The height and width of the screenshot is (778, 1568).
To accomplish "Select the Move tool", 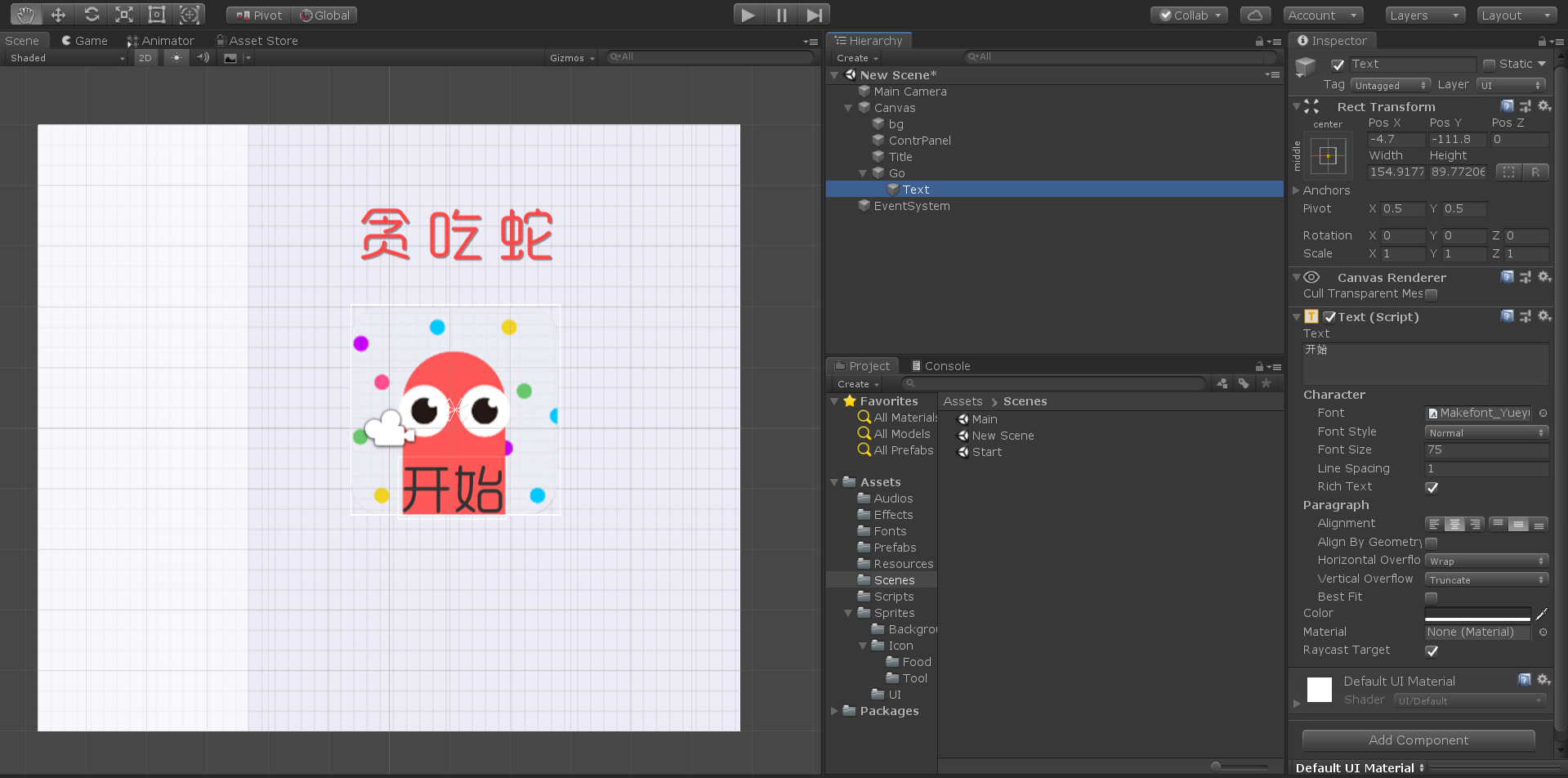I will (x=58, y=15).
